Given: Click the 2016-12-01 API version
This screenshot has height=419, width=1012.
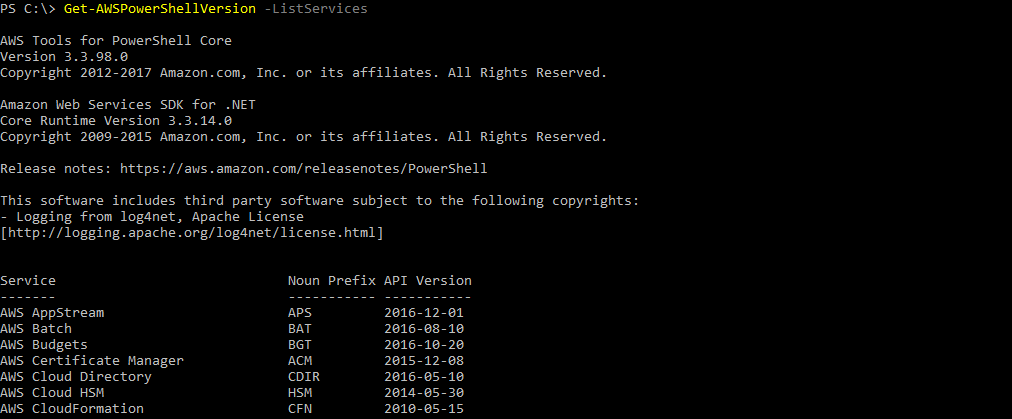Looking at the screenshot, I should click(x=423, y=312).
